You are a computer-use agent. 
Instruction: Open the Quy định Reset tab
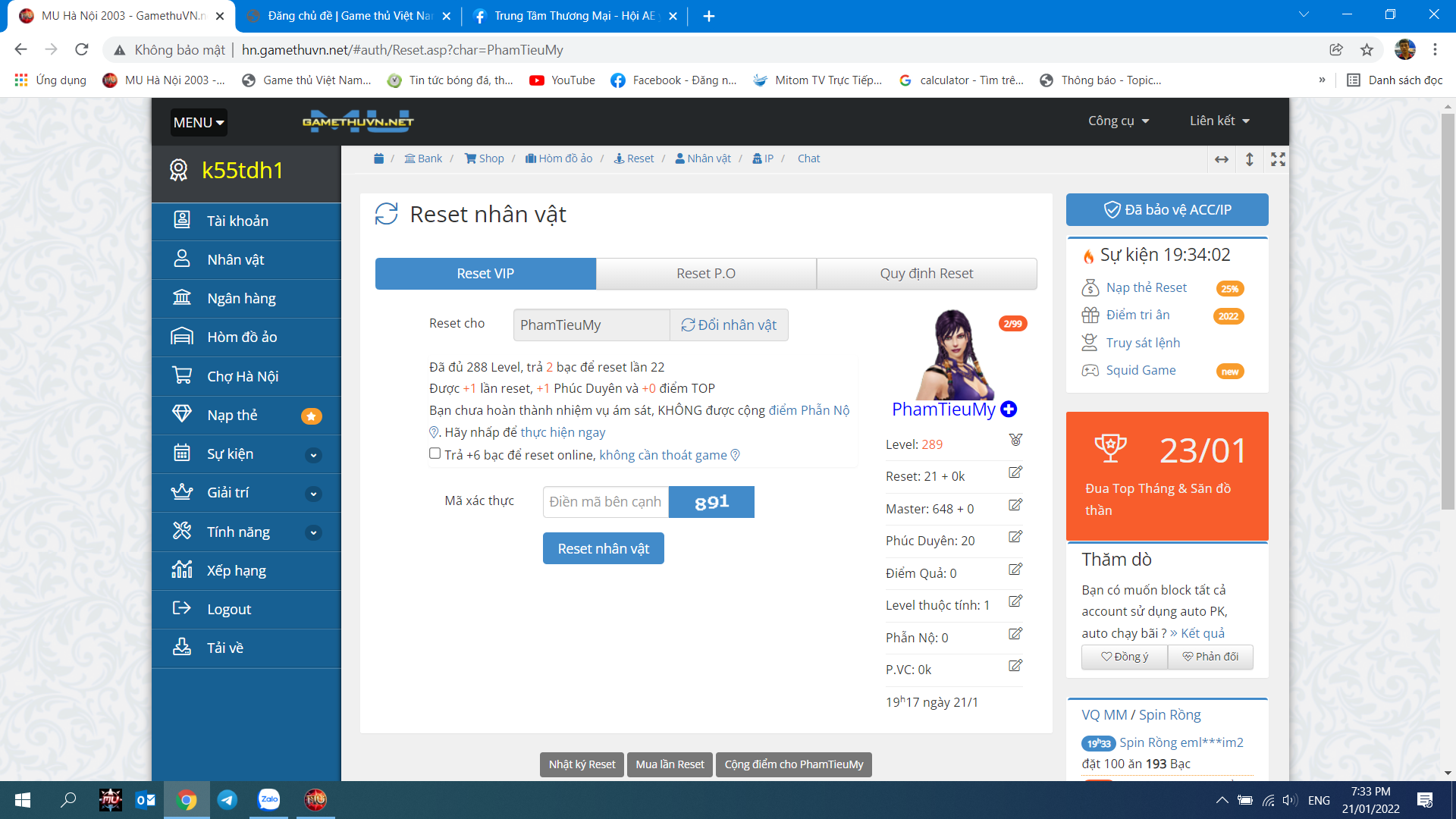(x=926, y=274)
